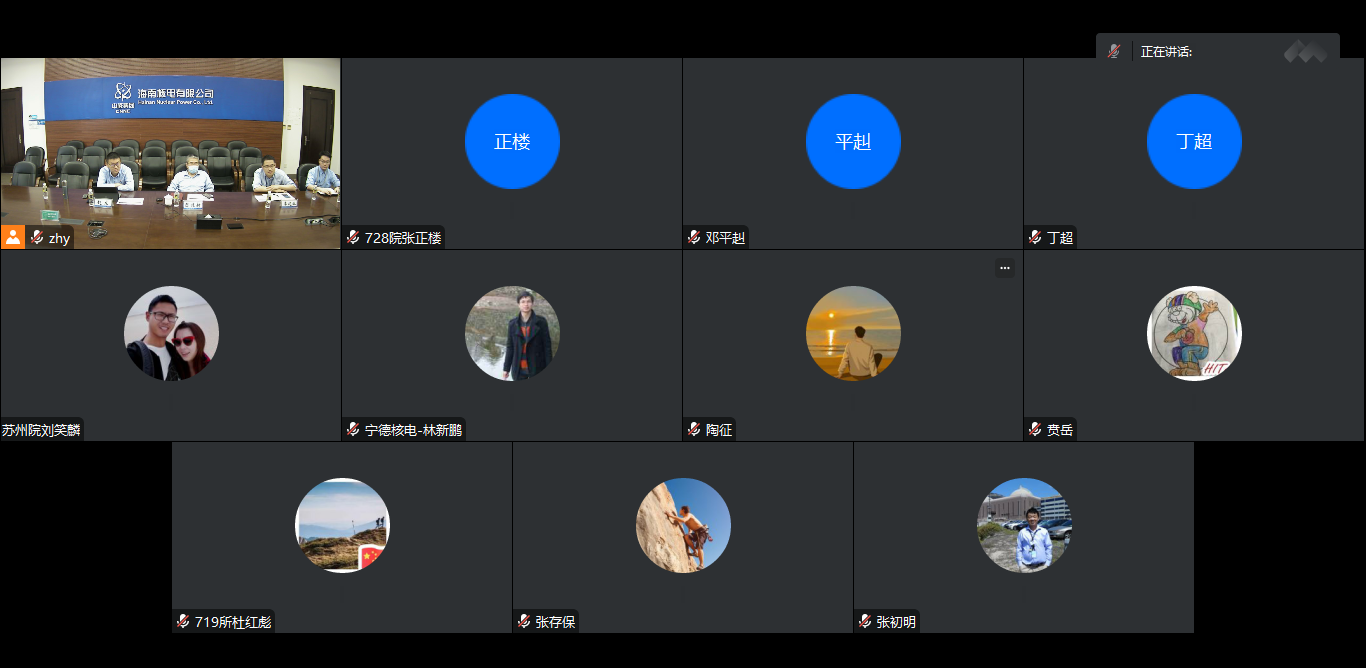Click muted microphone icon for 728院张正楼
Image resolution: width=1366 pixels, height=669 pixels.
(x=353, y=238)
